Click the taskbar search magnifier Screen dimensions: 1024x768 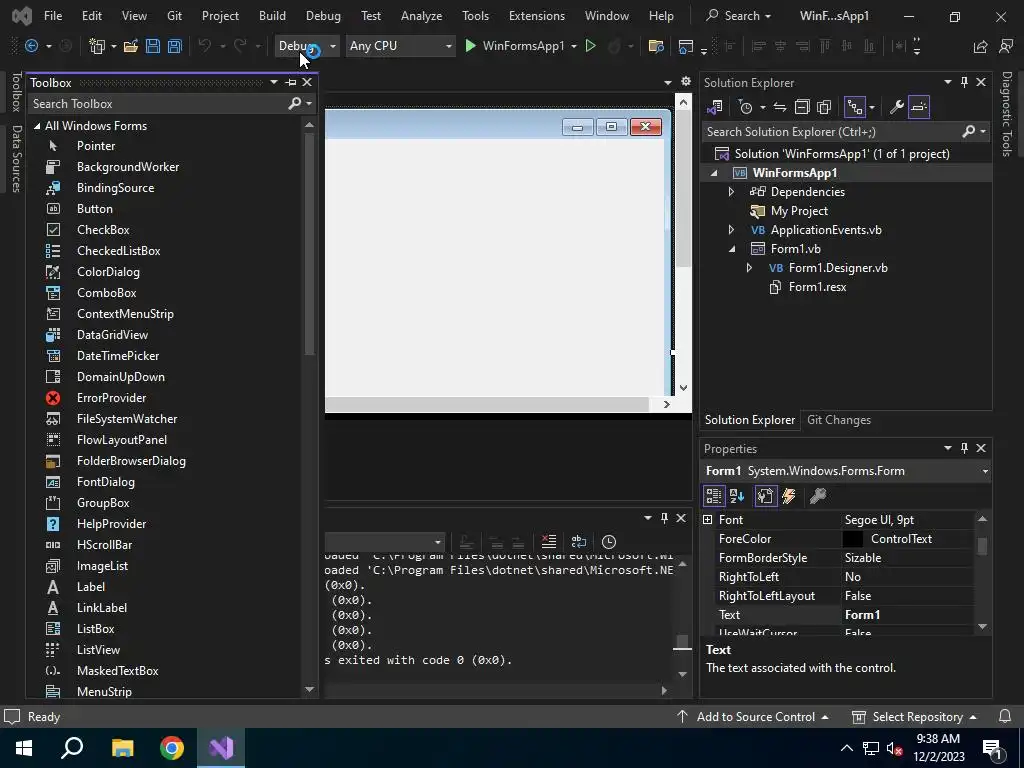coord(72,748)
